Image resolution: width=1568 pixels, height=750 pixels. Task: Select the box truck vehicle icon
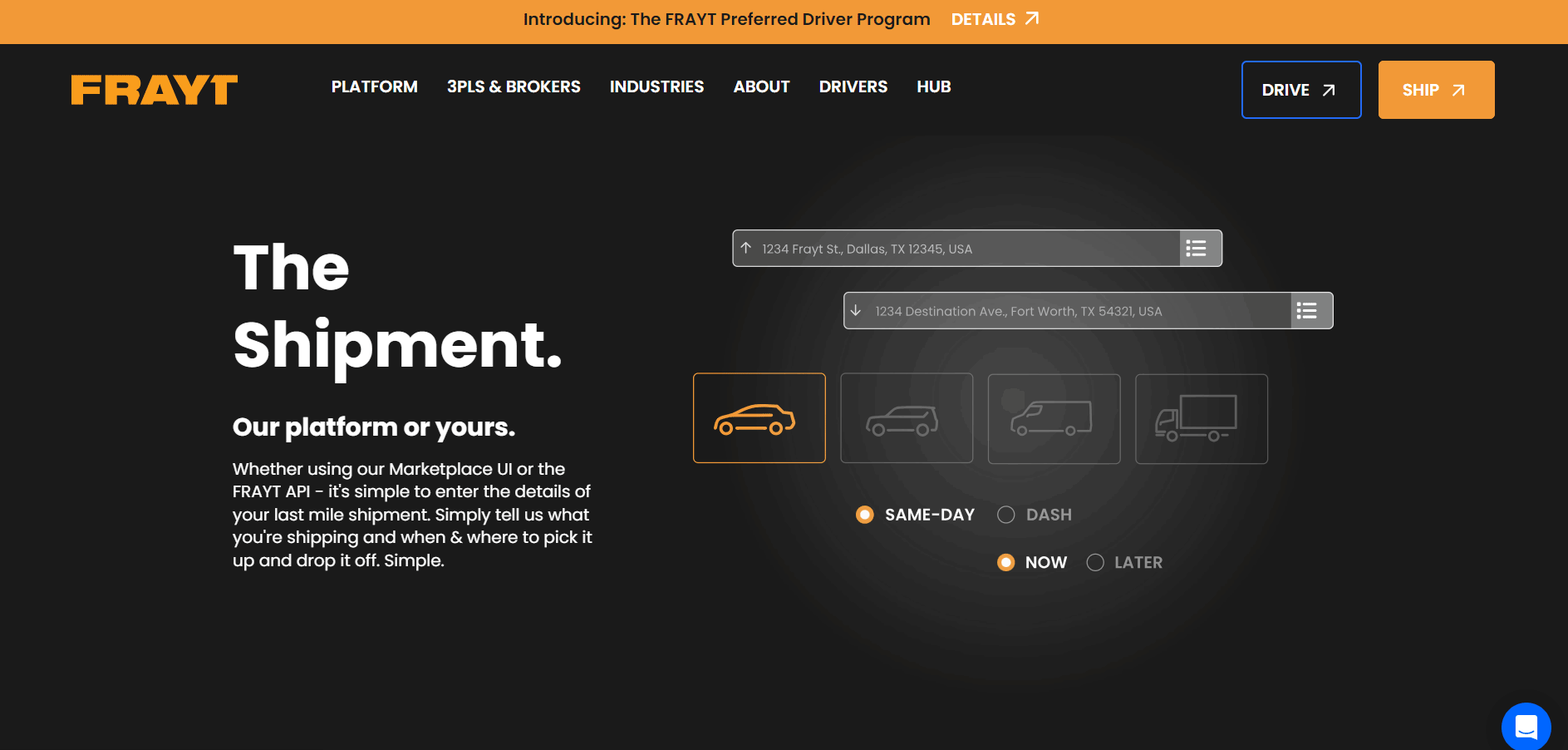1201,418
